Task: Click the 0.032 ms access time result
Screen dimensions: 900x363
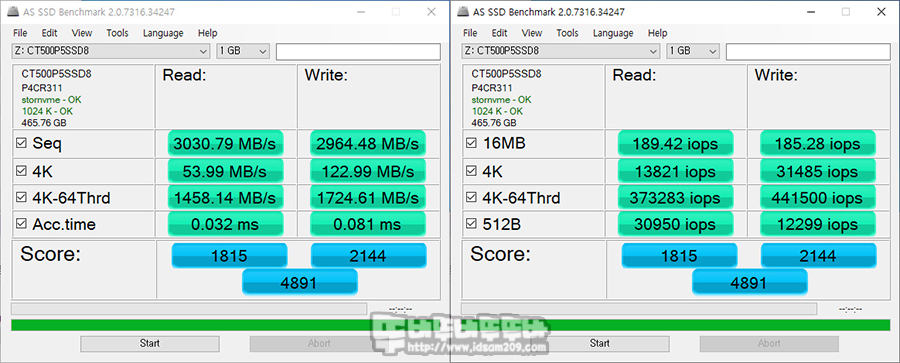Action: pyautogui.click(x=226, y=224)
